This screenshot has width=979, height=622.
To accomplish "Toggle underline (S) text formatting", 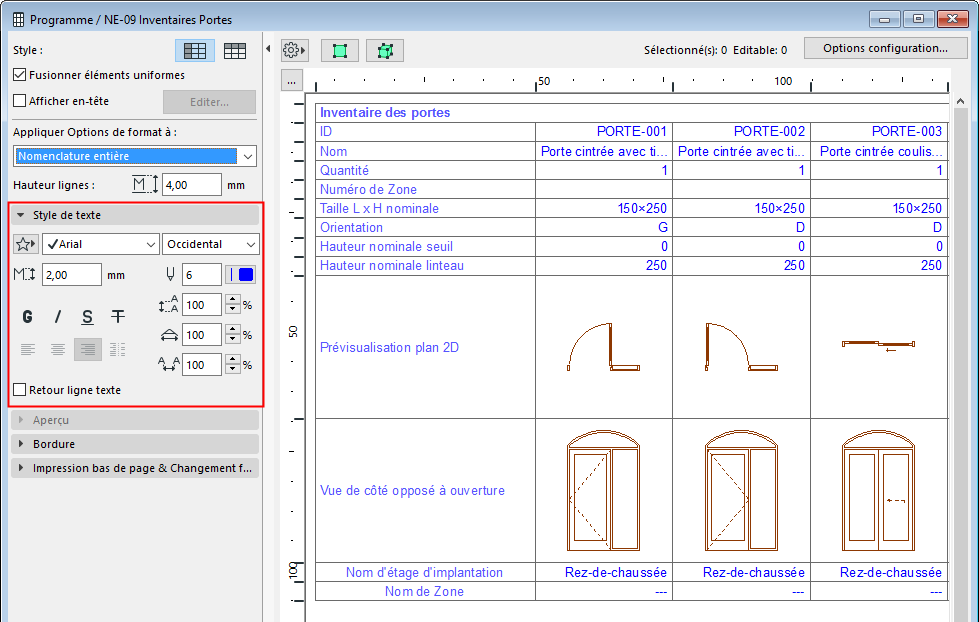I will (88, 317).
